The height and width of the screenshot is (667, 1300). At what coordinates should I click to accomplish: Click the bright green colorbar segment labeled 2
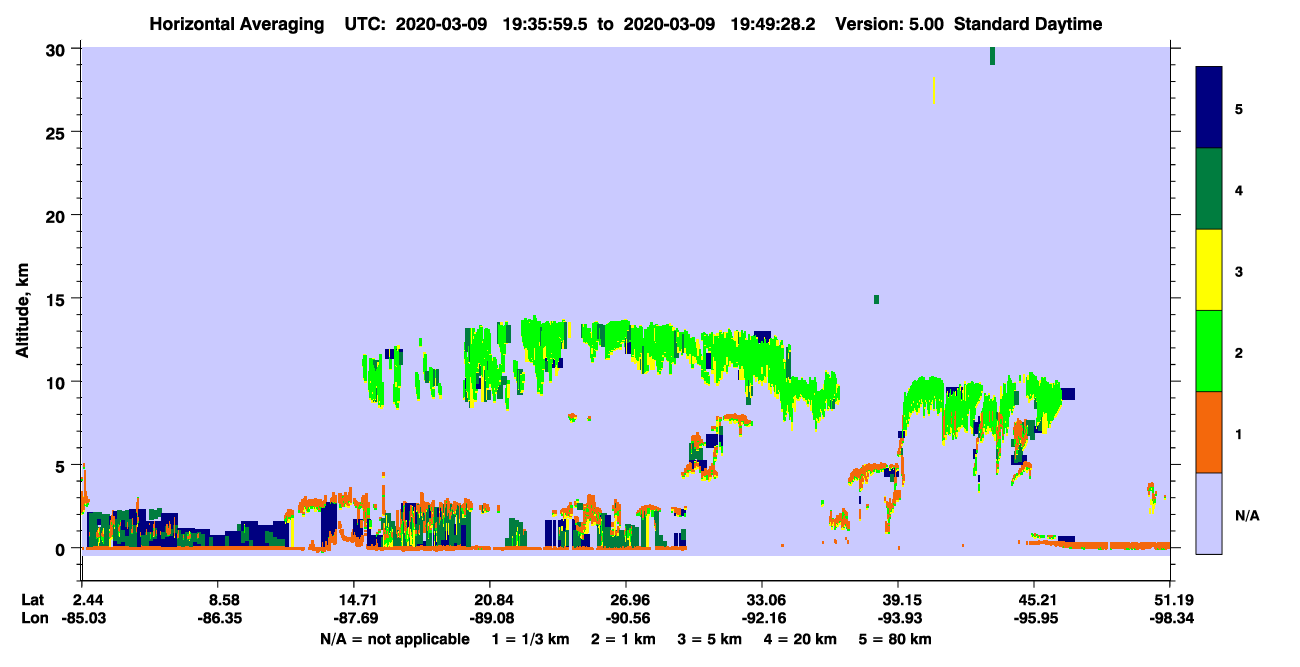click(1209, 351)
